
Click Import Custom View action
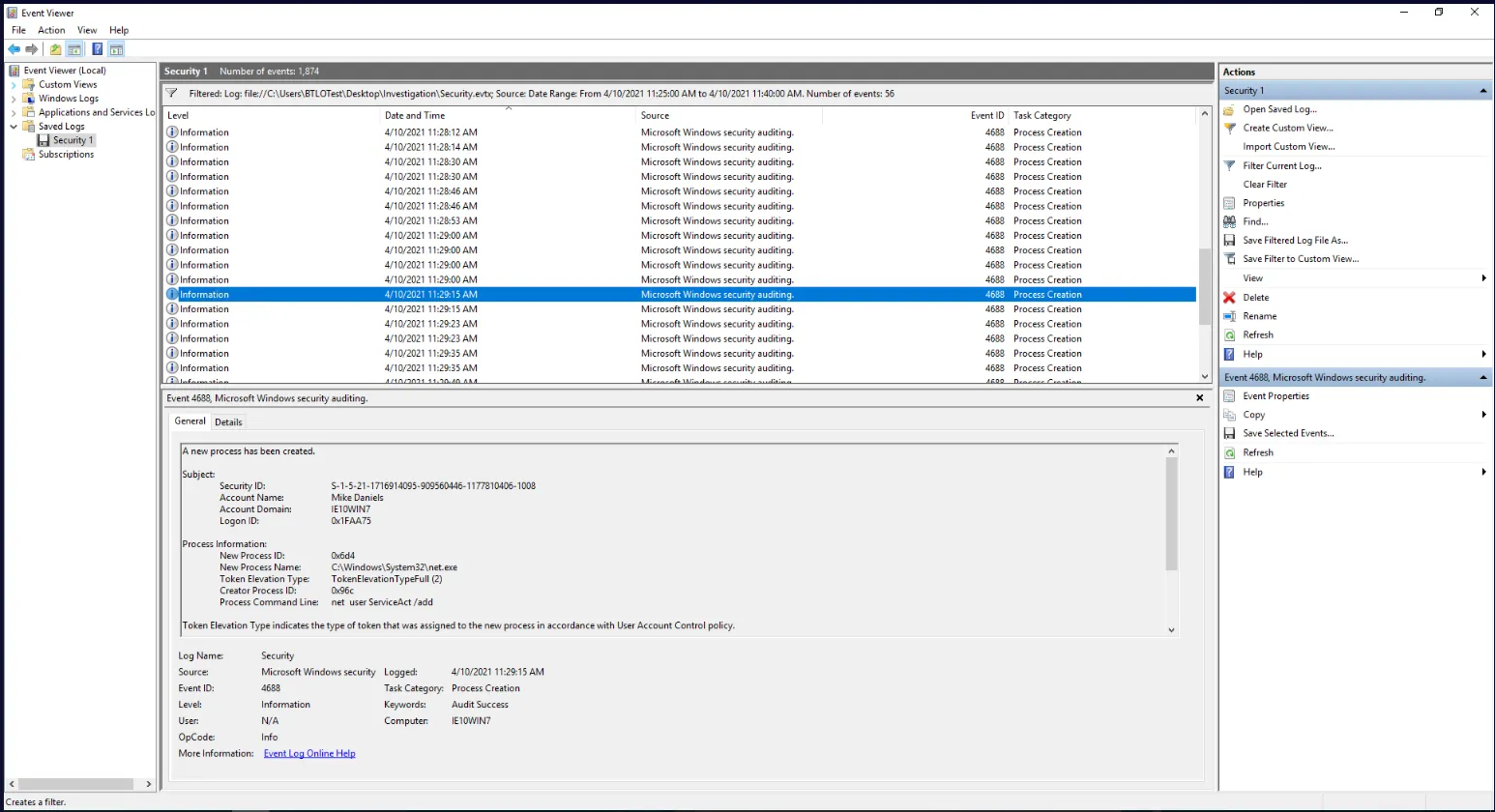[1289, 147]
